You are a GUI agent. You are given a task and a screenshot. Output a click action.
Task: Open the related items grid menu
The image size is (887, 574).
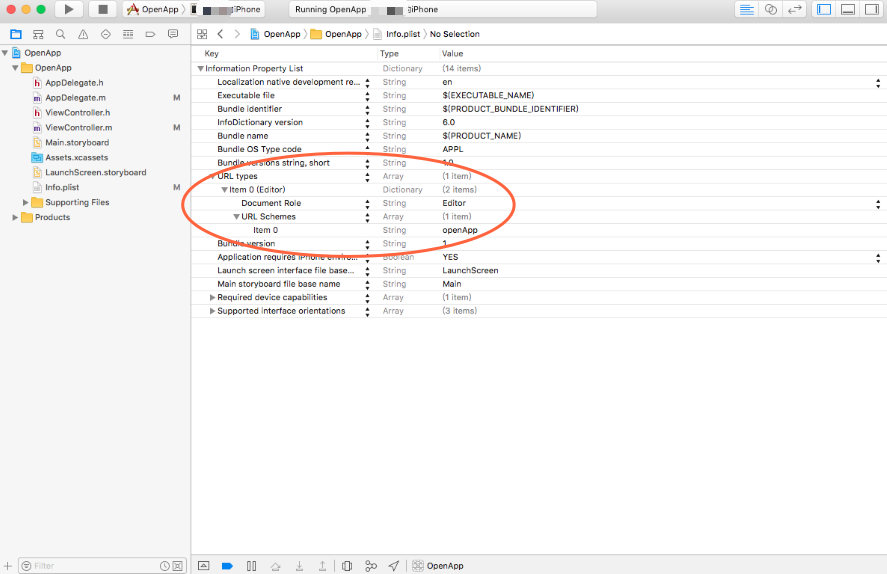202,34
